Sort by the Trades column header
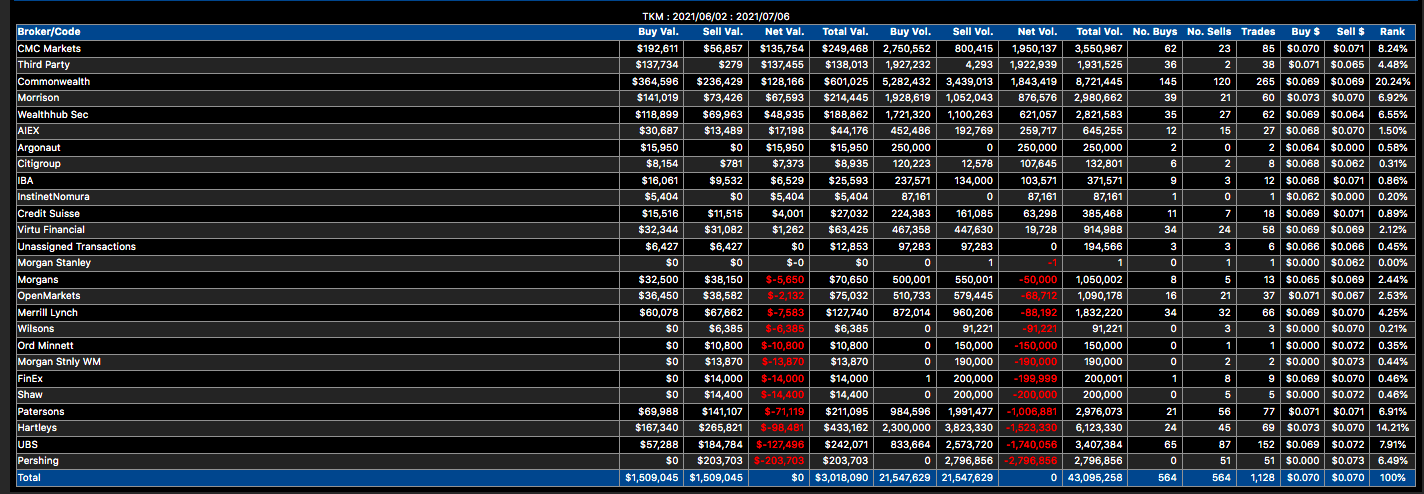The height and width of the screenshot is (494, 1424). pyautogui.click(x=1258, y=32)
